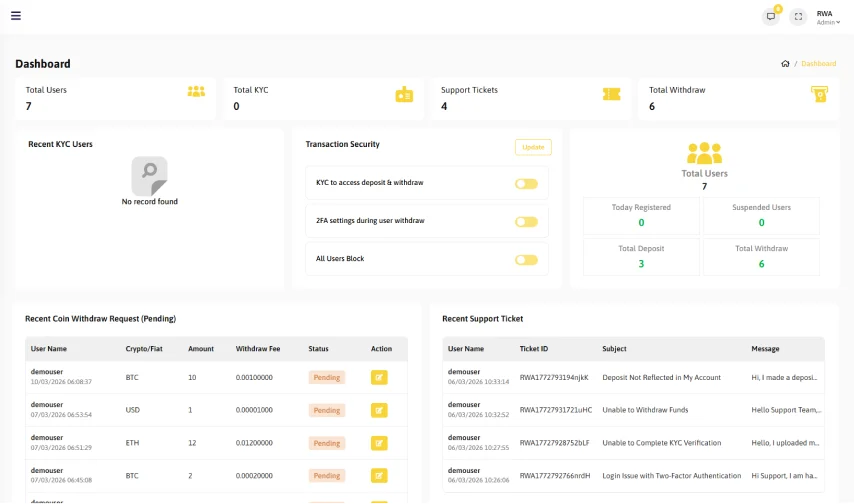Edit the ETH withdraw request
The height and width of the screenshot is (504, 854).
(x=379, y=443)
